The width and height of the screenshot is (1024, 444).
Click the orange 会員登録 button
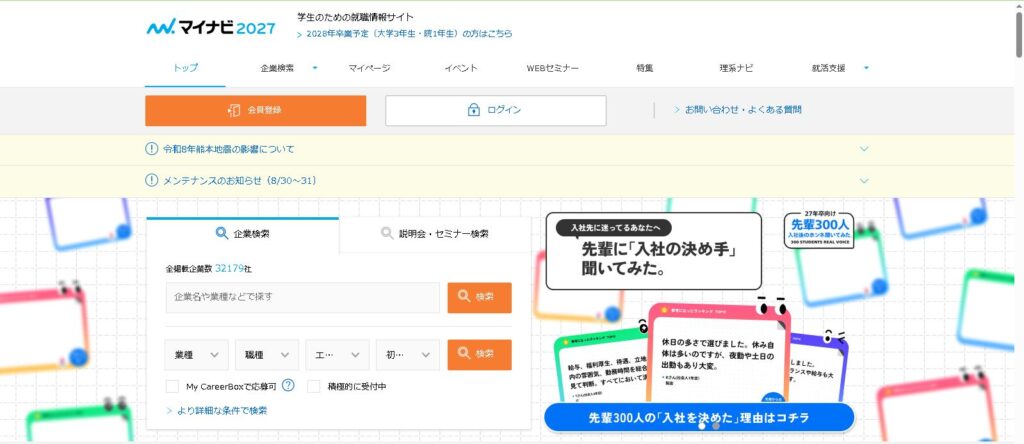tap(255, 110)
